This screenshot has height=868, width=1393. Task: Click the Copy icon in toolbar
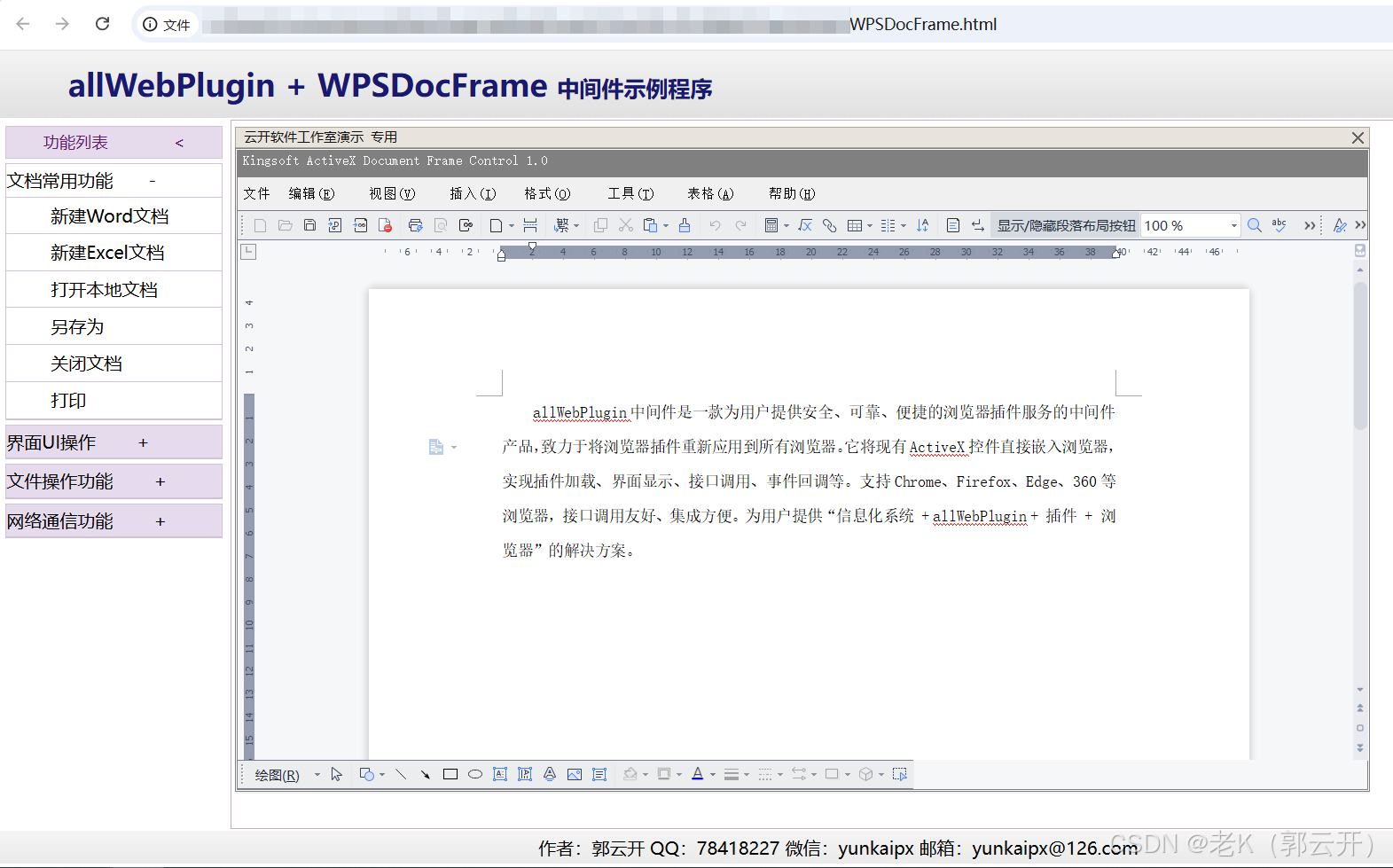[600, 225]
